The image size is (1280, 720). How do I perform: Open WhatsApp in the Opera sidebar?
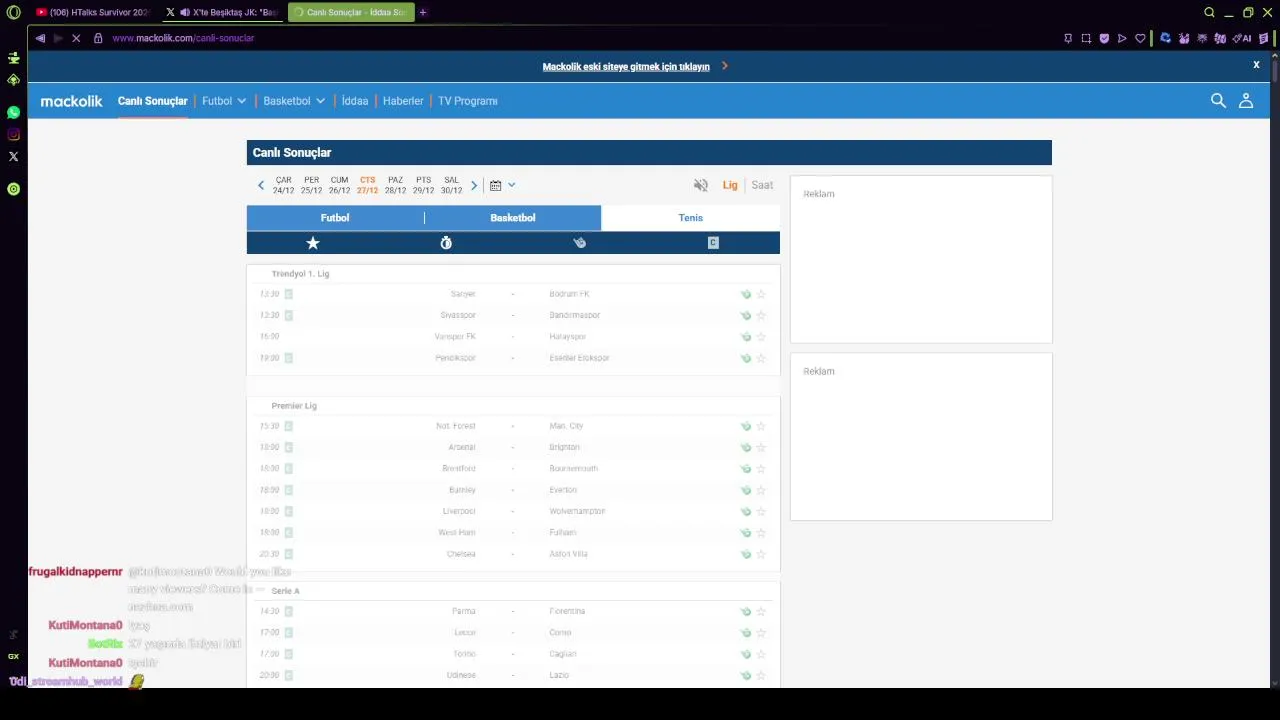click(13, 113)
